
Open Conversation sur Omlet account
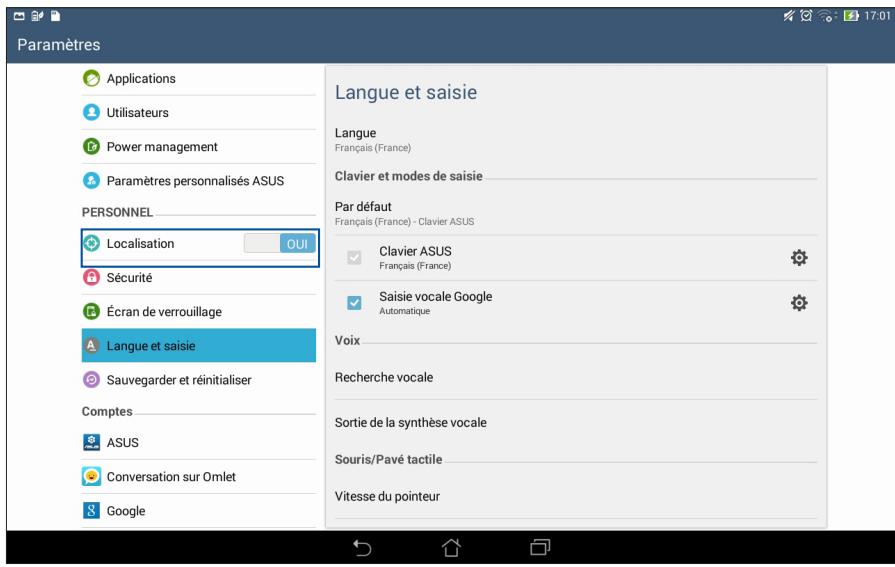(x=199, y=476)
